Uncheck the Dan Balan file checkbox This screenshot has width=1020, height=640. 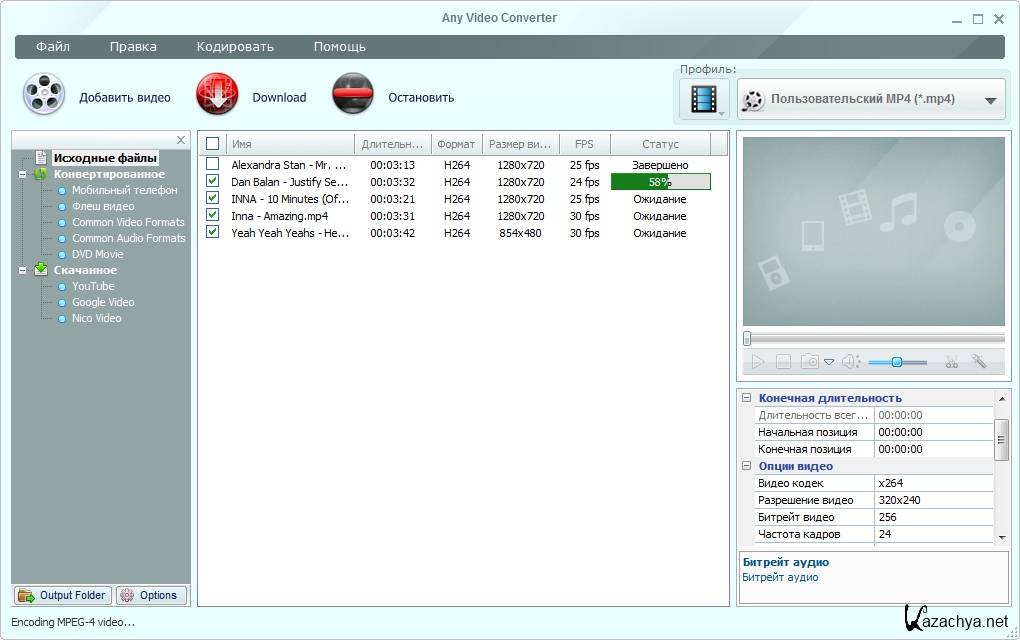(x=212, y=181)
